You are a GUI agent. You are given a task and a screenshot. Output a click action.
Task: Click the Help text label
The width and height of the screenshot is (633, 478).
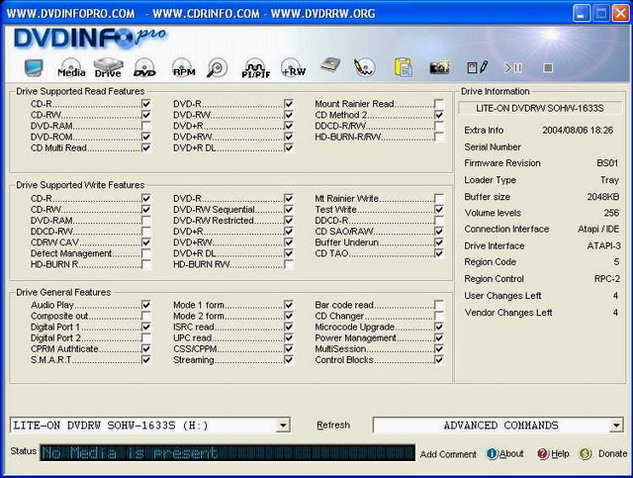coord(560,454)
